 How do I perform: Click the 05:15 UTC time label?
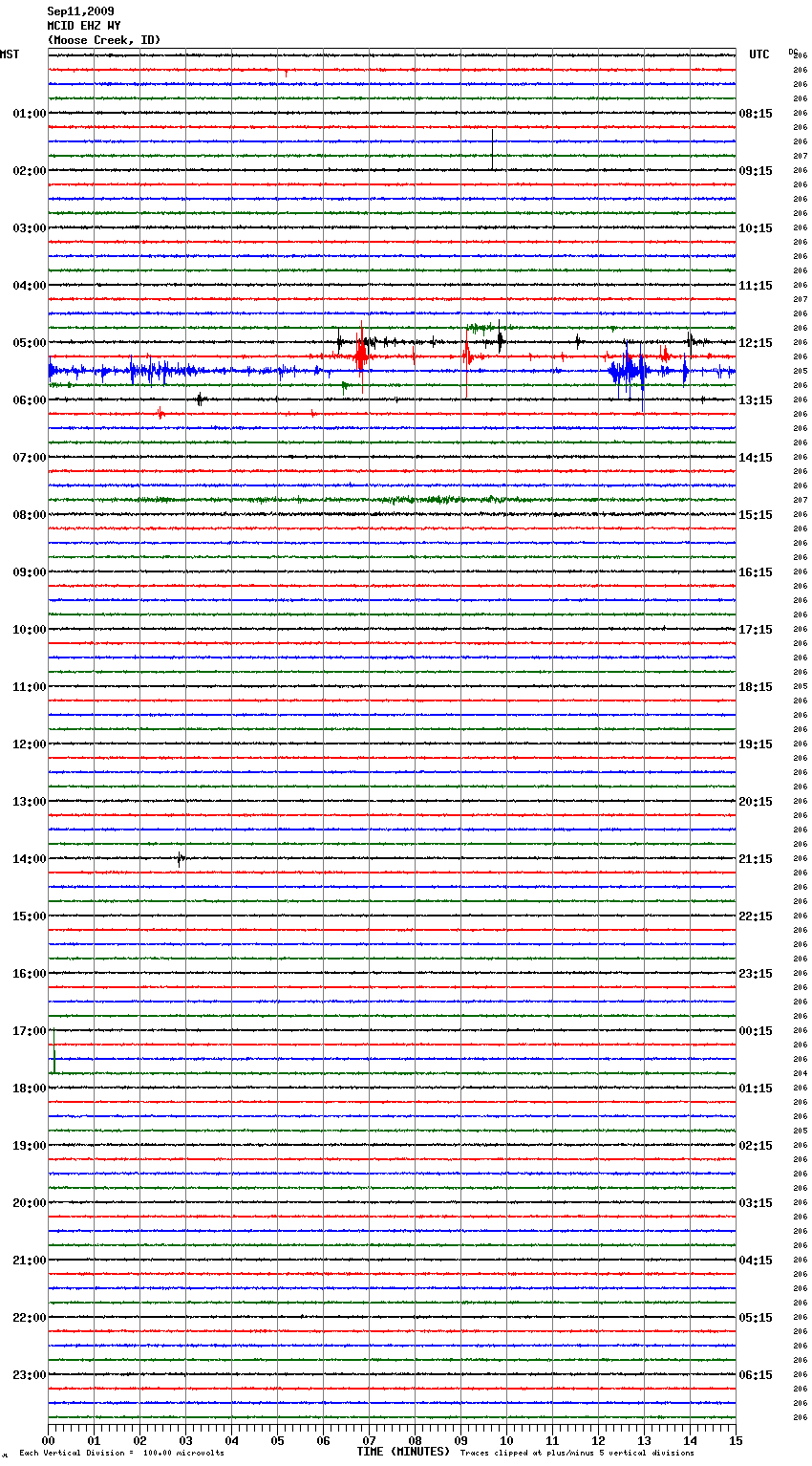click(x=756, y=1318)
